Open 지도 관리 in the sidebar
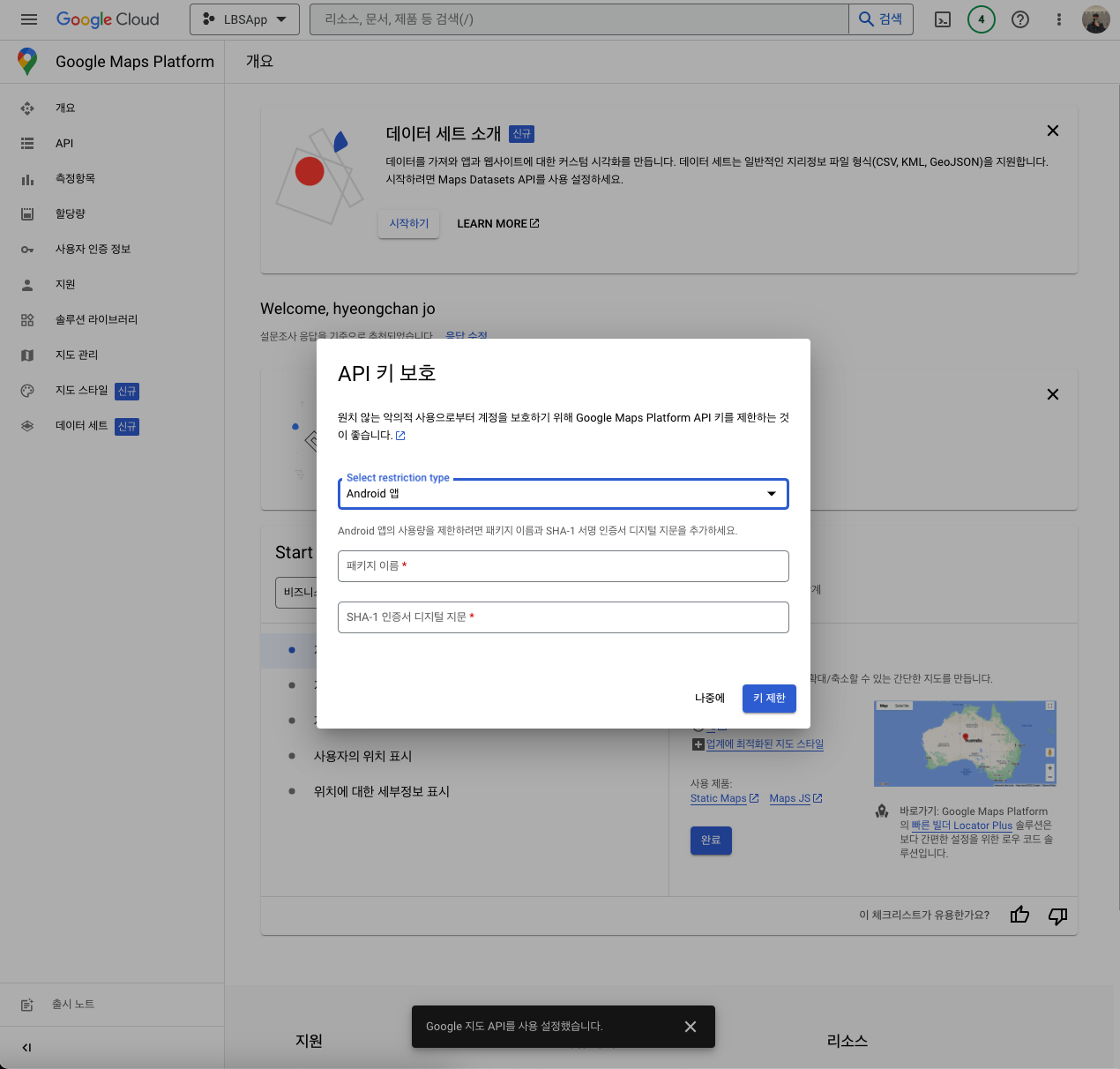 112,355
